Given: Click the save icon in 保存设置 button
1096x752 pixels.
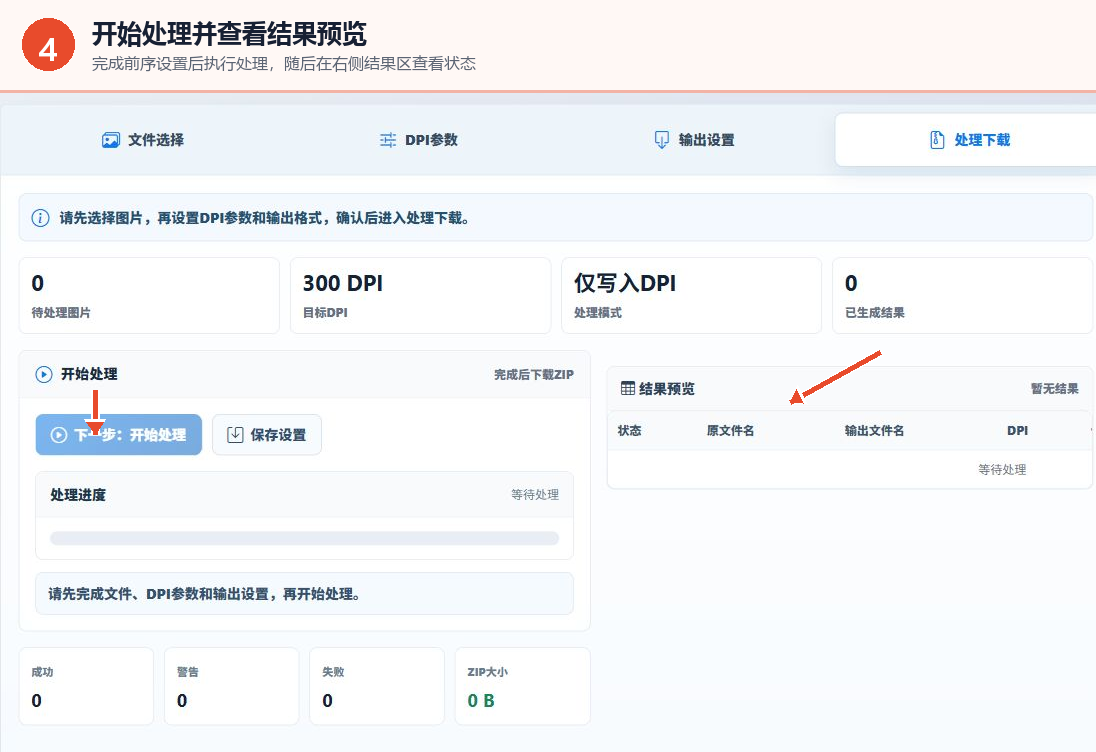Looking at the screenshot, I should (x=236, y=435).
